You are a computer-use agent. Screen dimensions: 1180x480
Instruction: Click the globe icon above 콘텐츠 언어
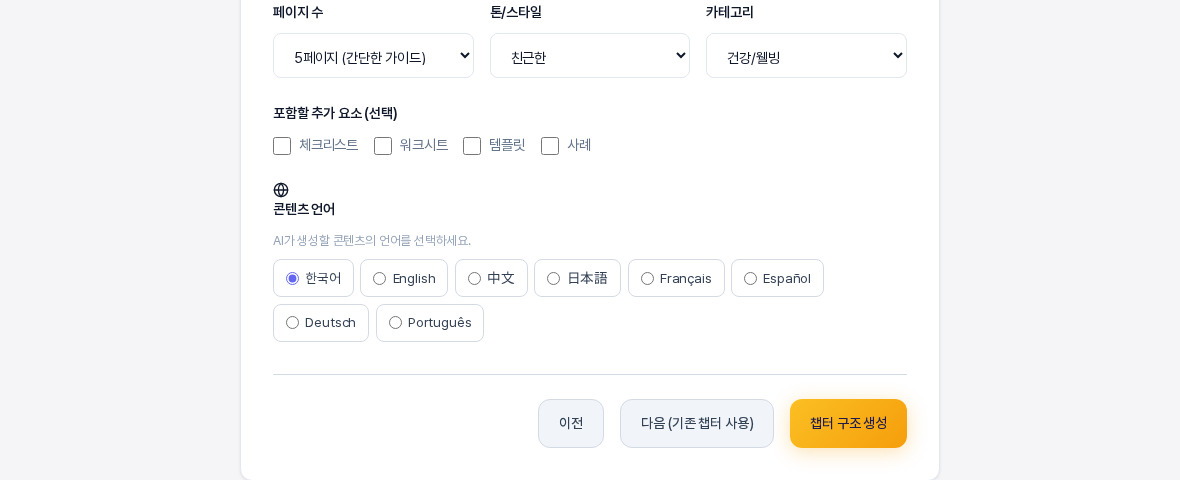[x=281, y=190]
